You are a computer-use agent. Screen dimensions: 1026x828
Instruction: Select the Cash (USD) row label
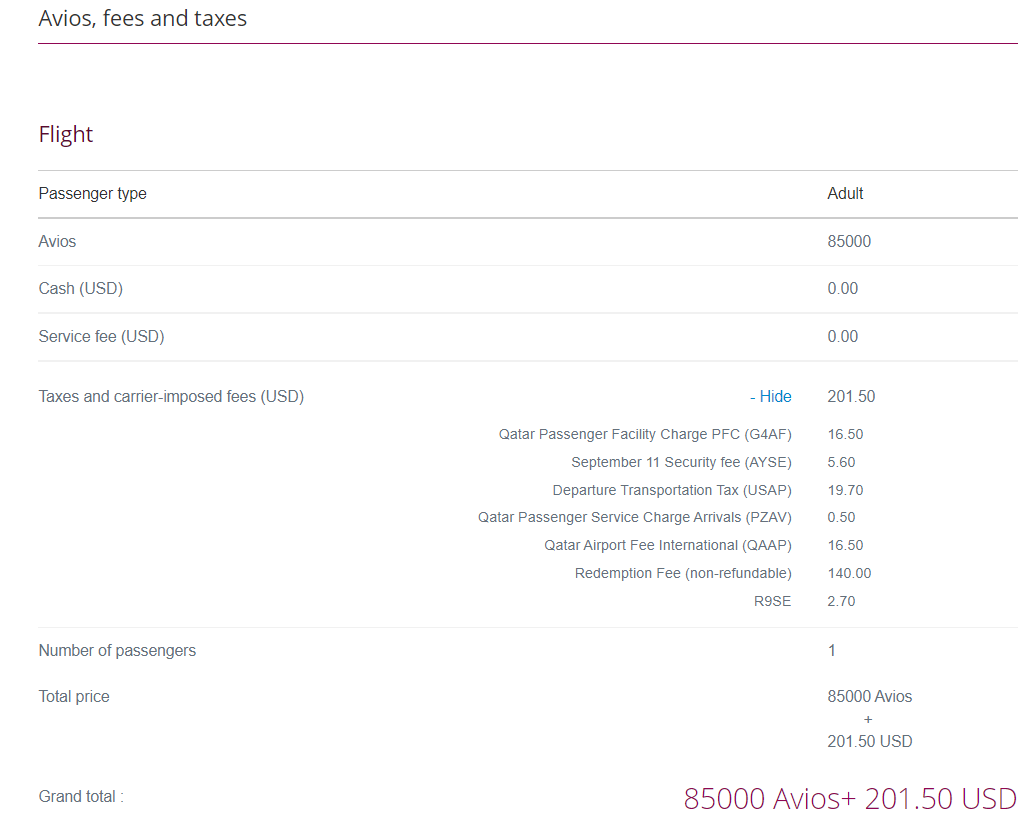[x=81, y=288]
